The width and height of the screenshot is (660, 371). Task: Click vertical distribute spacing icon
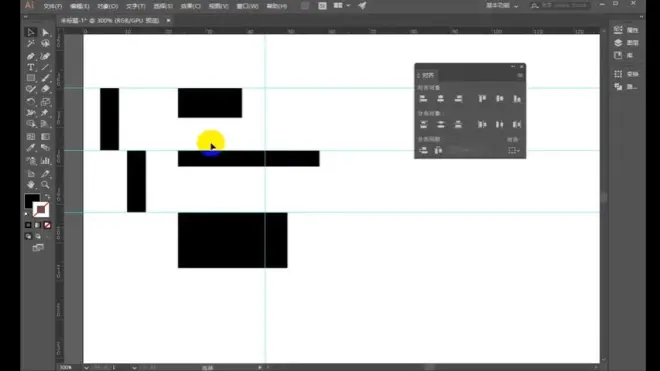tap(423, 150)
